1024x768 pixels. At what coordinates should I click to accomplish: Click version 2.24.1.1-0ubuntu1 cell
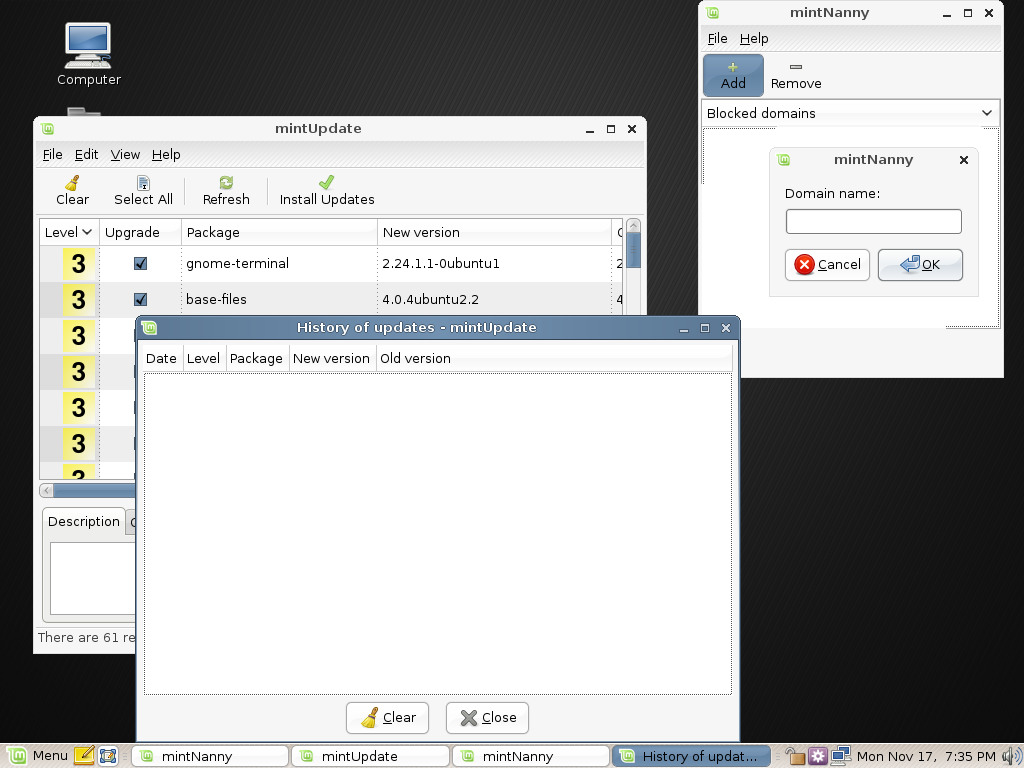pyautogui.click(x=441, y=264)
